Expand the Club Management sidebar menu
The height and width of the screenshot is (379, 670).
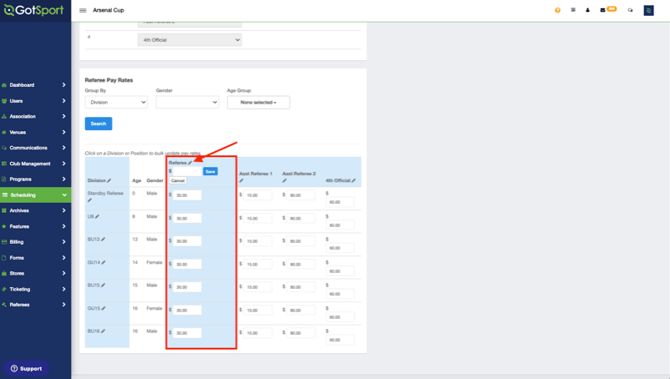point(35,164)
